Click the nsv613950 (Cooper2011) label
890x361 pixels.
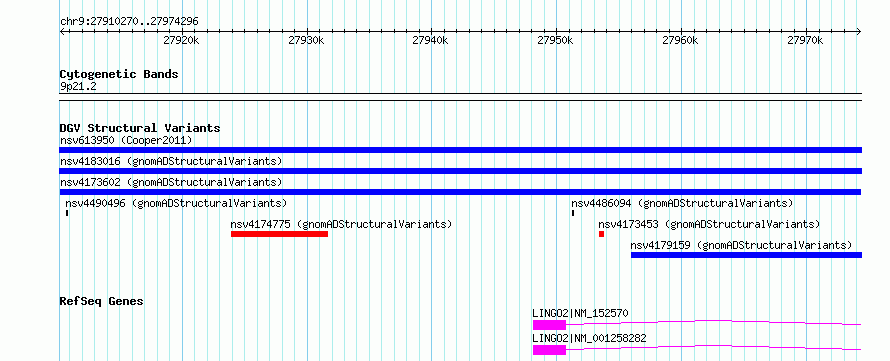pyautogui.click(x=126, y=140)
